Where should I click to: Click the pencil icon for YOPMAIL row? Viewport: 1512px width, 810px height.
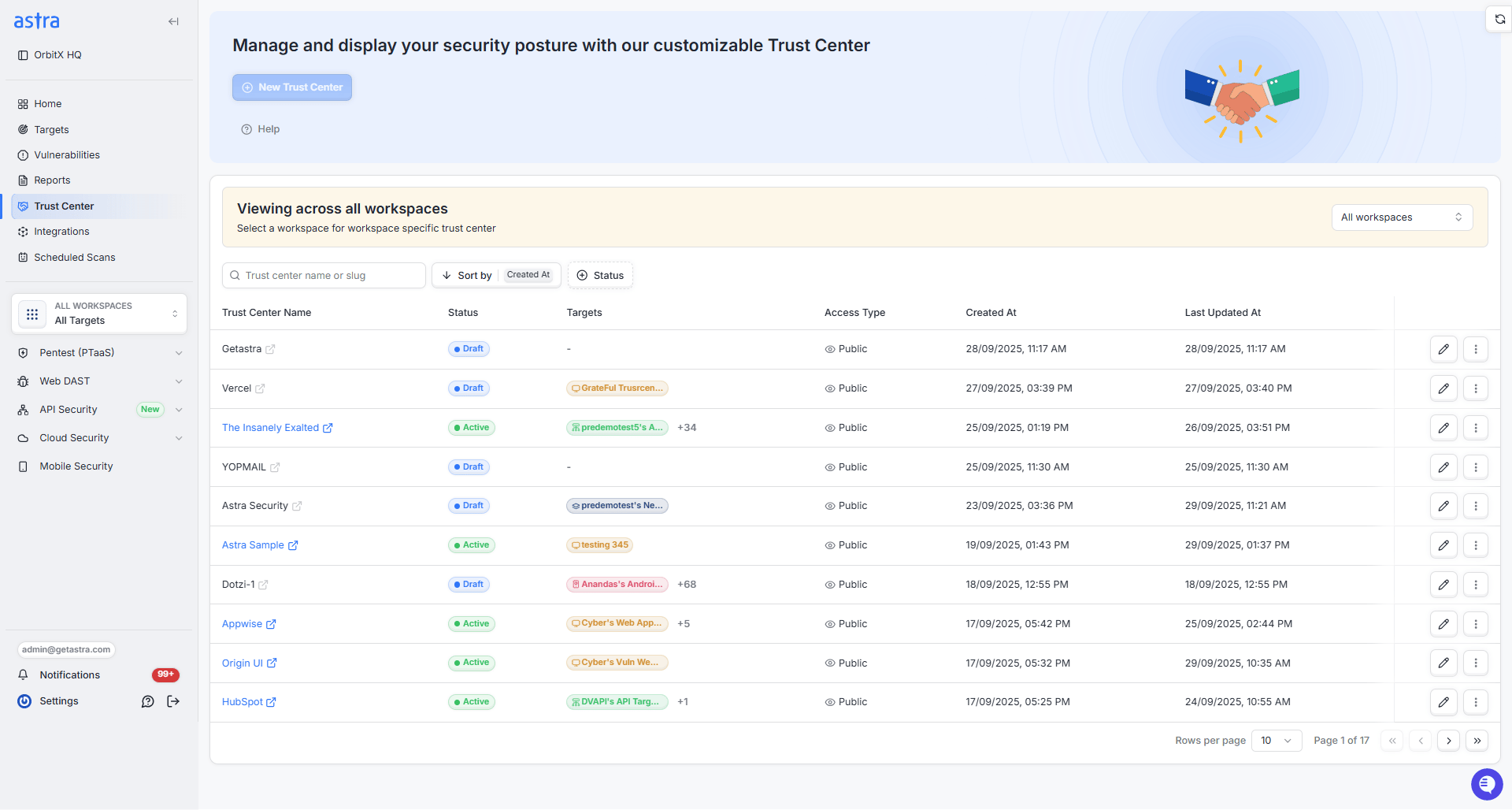click(1443, 467)
